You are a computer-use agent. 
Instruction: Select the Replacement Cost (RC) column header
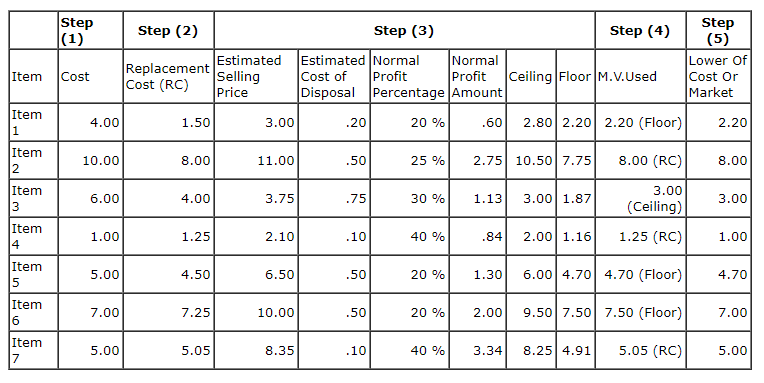(x=168, y=77)
